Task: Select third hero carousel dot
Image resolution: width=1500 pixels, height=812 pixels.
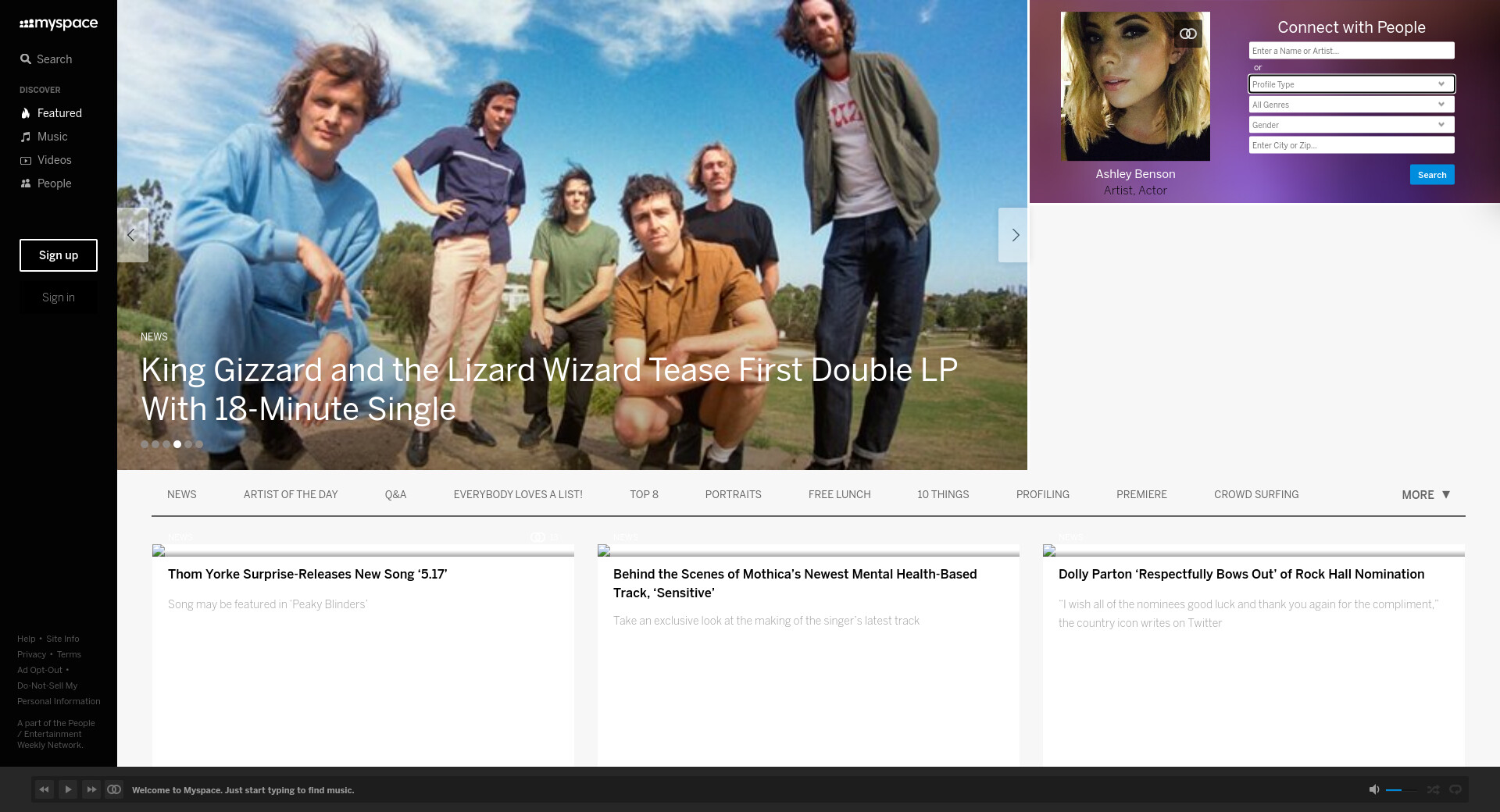Action: pyautogui.click(x=166, y=444)
